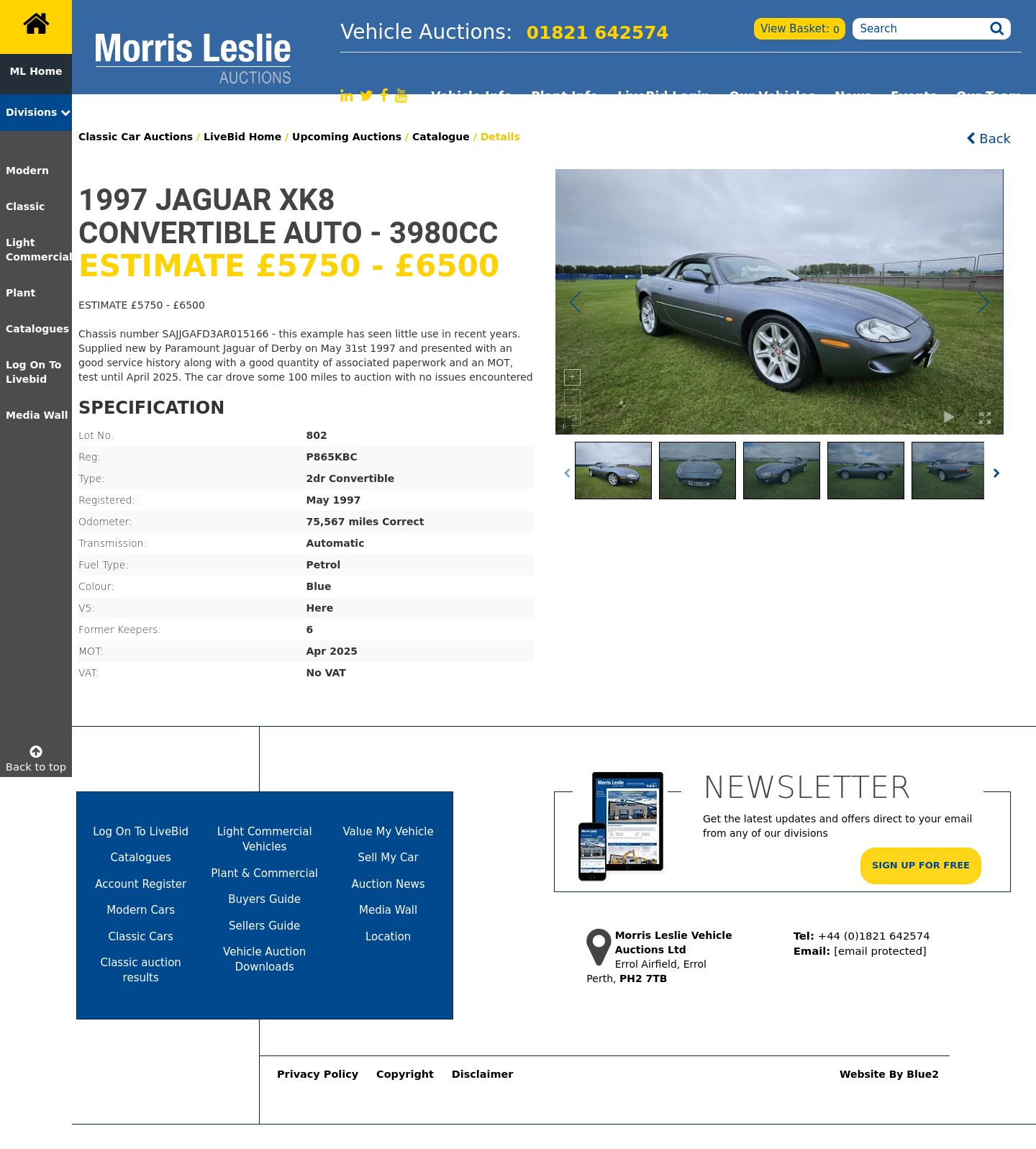Open the gallery in fullscreen
This screenshot has height=1149, width=1036.
pyautogui.click(x=985, y=418)
